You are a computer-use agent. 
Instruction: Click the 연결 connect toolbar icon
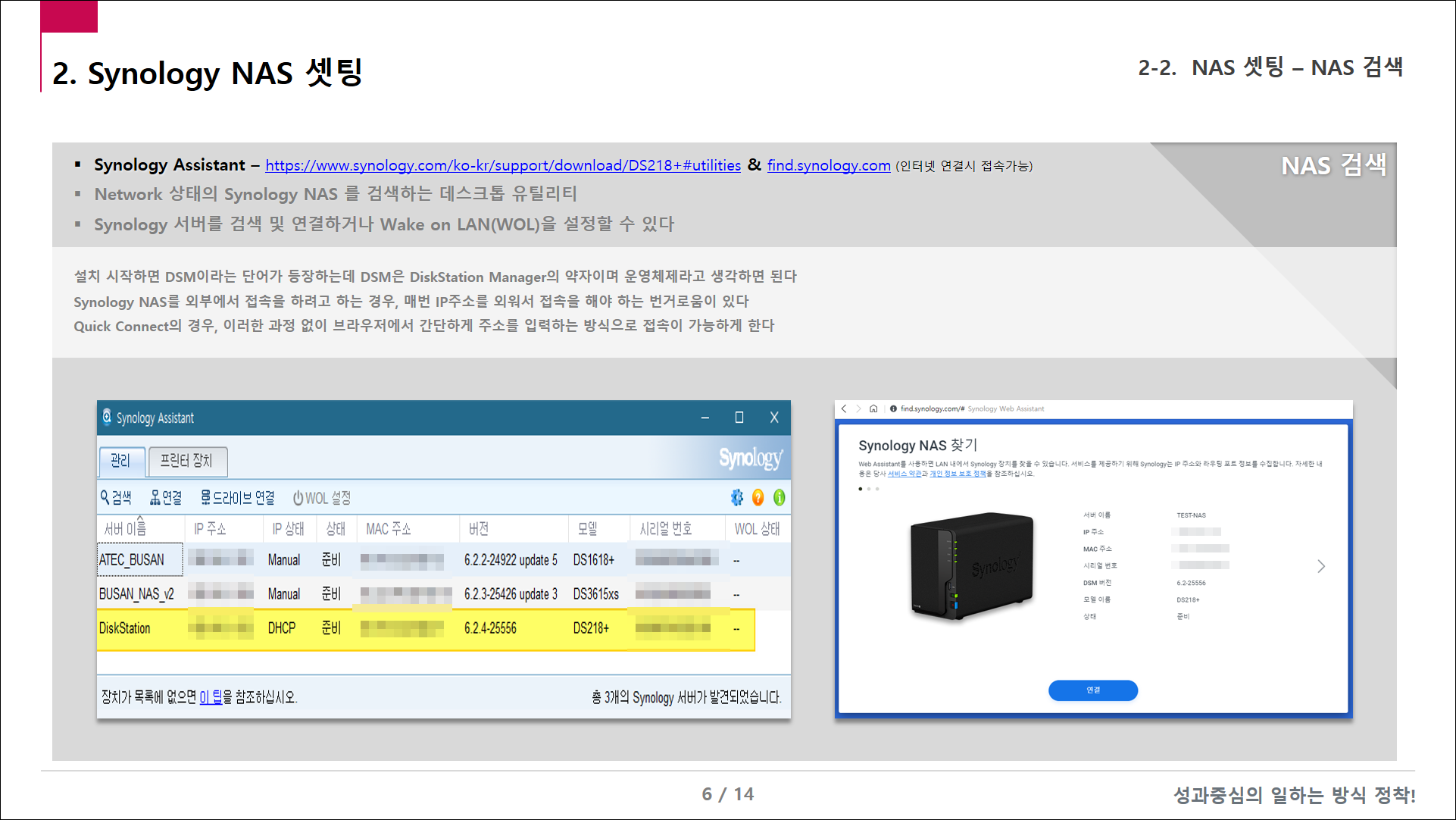[155, 498]
